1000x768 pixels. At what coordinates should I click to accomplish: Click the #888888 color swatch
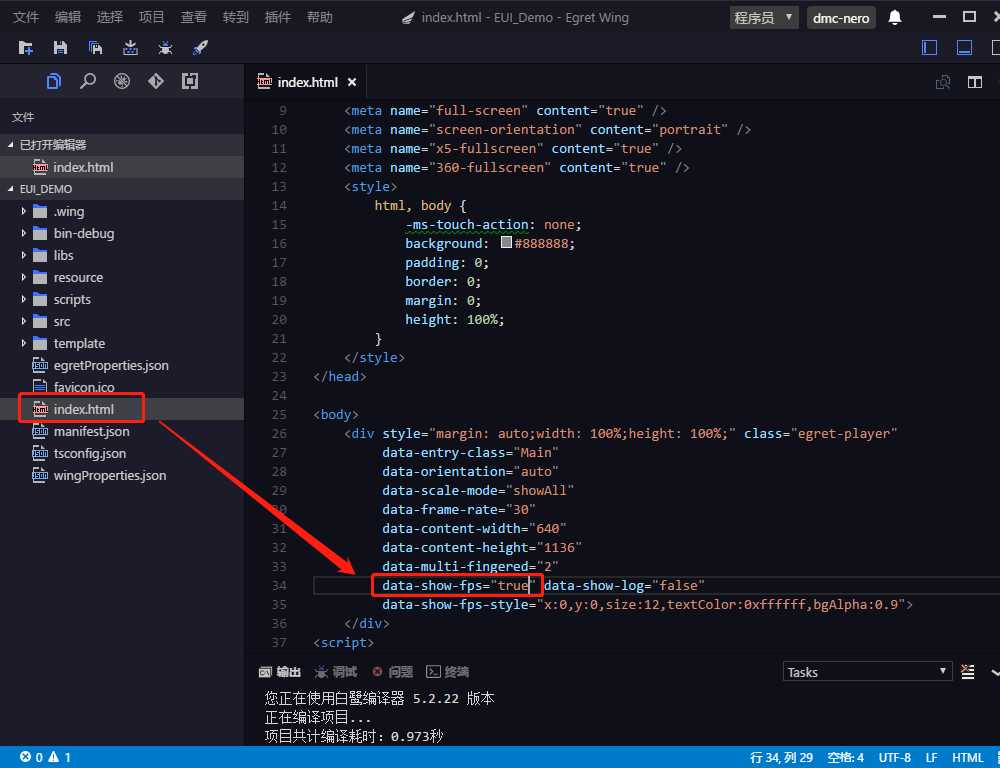pos(506,242)
